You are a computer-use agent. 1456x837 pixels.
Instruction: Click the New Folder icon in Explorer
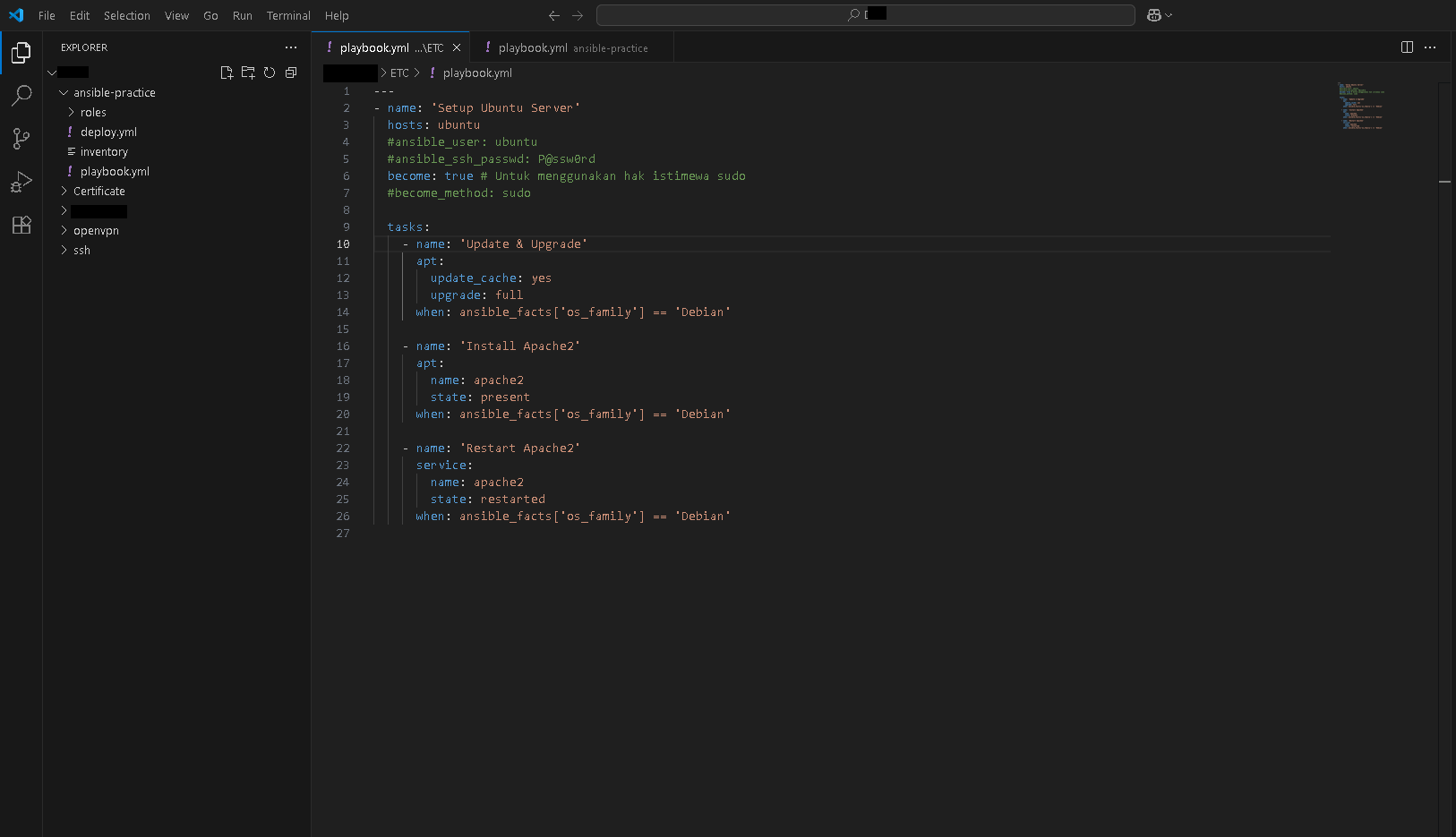(x=248, y=73)
